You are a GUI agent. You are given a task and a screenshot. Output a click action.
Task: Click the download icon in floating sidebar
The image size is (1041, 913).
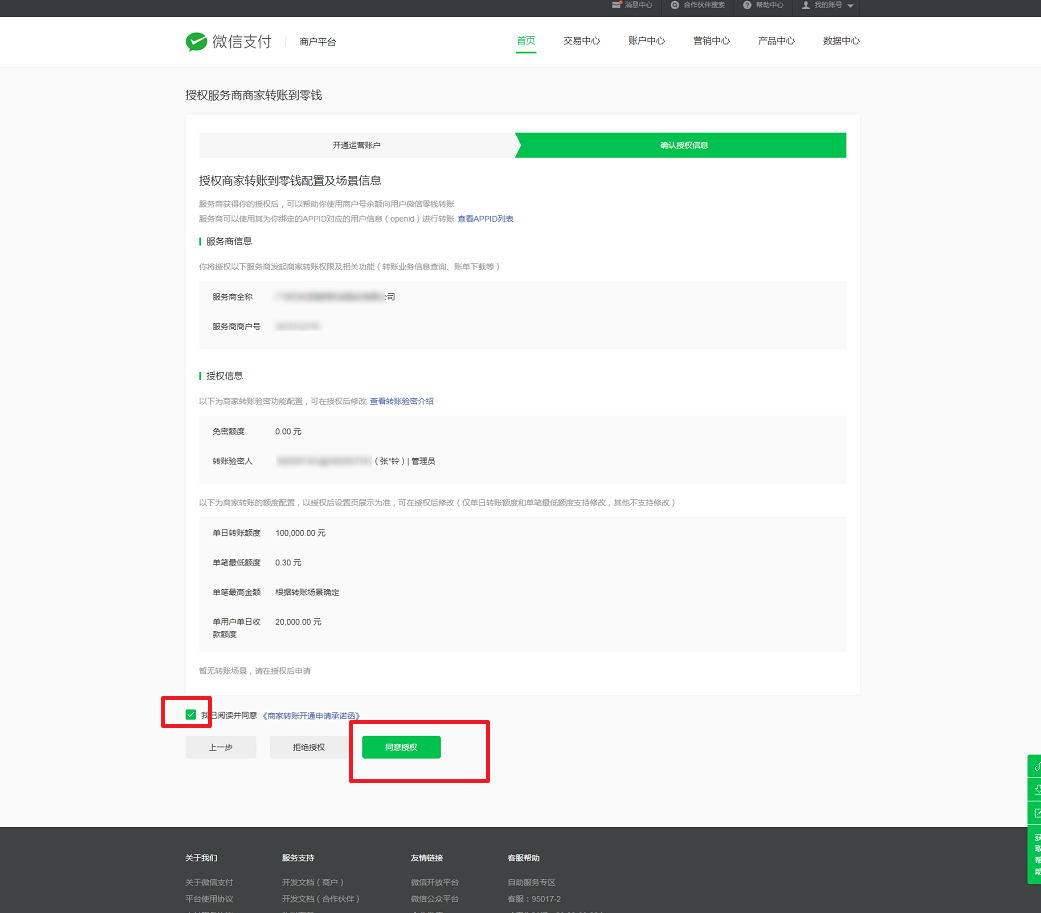1036,789
